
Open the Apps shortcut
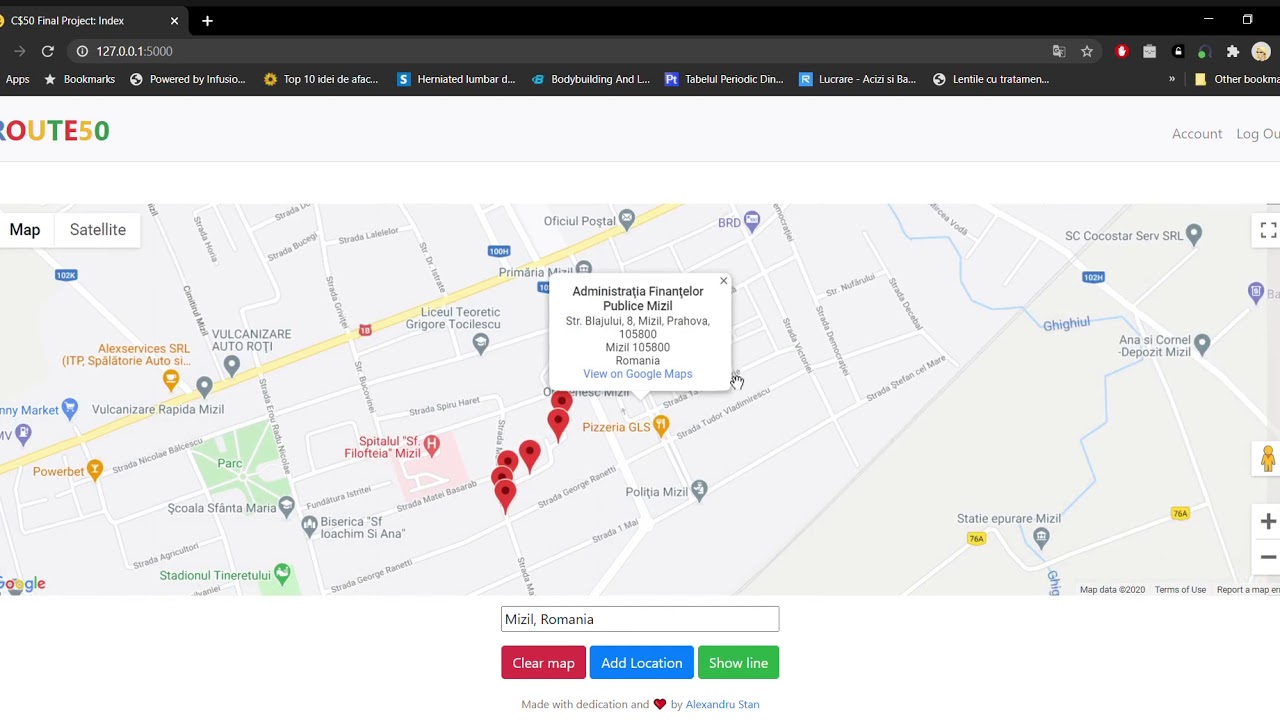point(16,79)
